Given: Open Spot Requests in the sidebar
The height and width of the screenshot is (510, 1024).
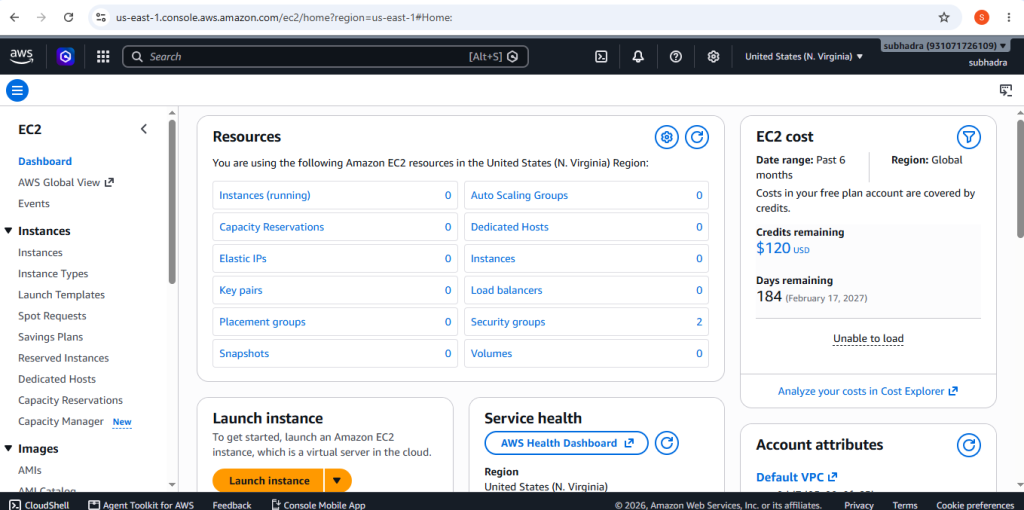Looking at the screenshot, I should [52, 316].
